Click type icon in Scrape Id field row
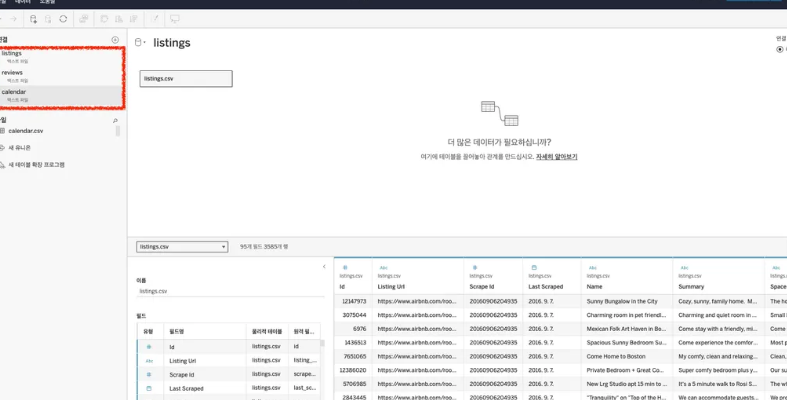787x400 pixels. coord(149,374)
